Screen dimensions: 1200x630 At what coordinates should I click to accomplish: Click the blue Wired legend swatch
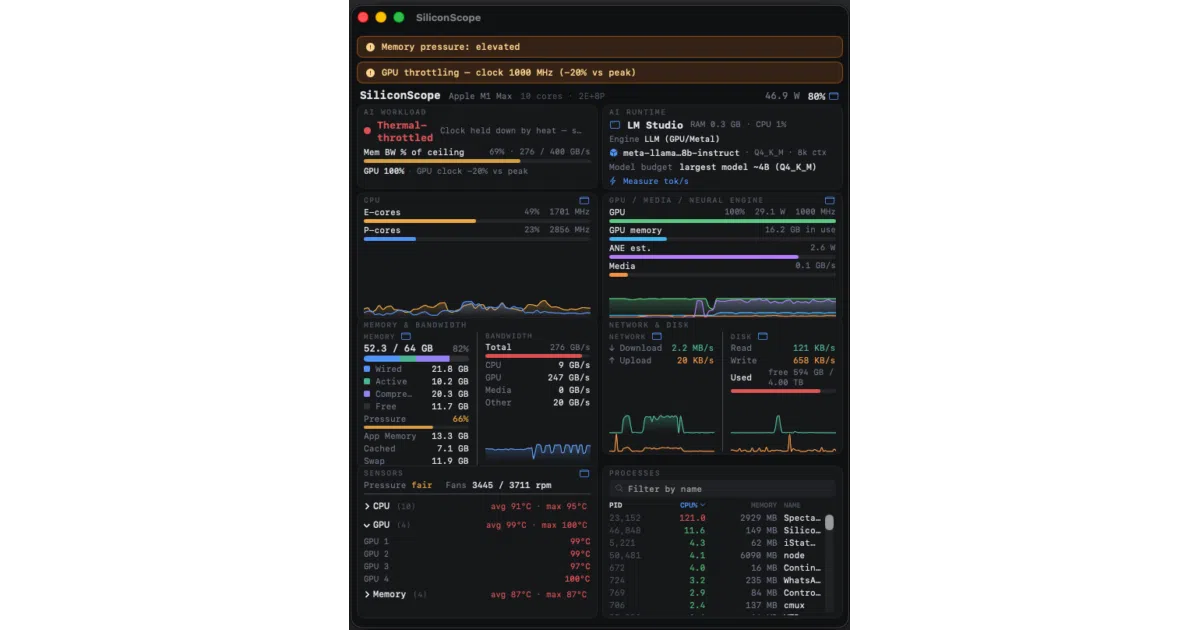pos(367,369)
